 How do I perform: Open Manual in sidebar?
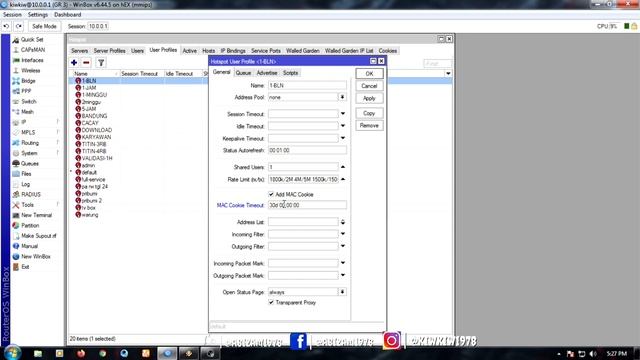[29, 246]
